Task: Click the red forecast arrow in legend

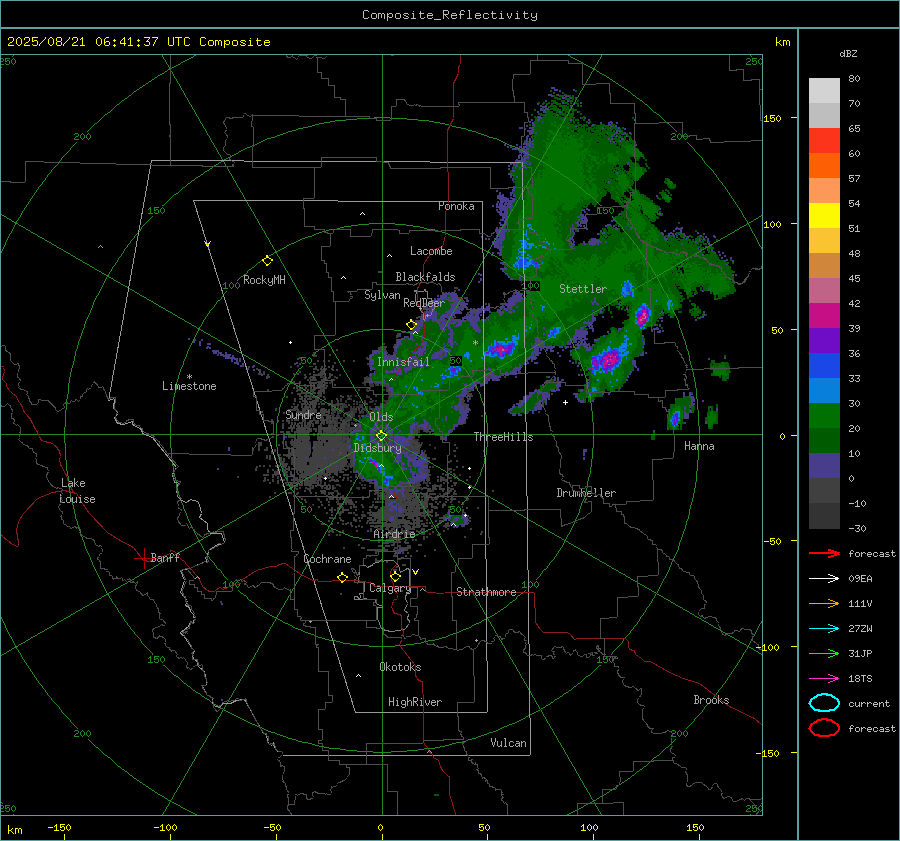Action: tap(824, 553)
